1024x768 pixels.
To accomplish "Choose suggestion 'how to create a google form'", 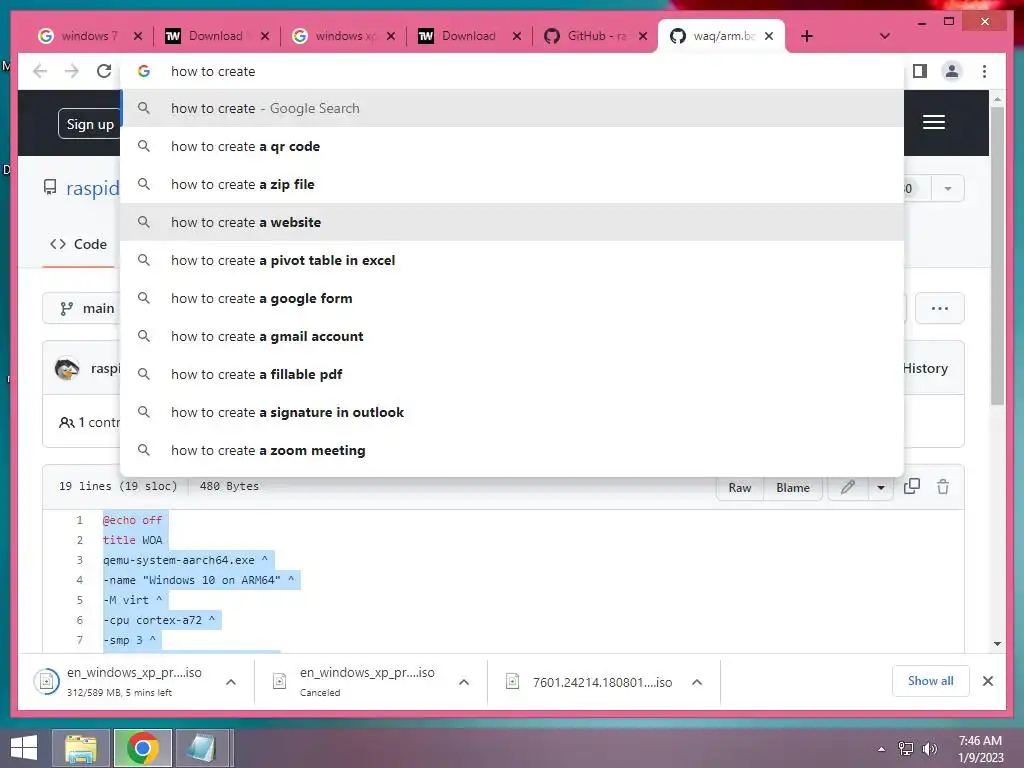I will [x=512, y=298].
